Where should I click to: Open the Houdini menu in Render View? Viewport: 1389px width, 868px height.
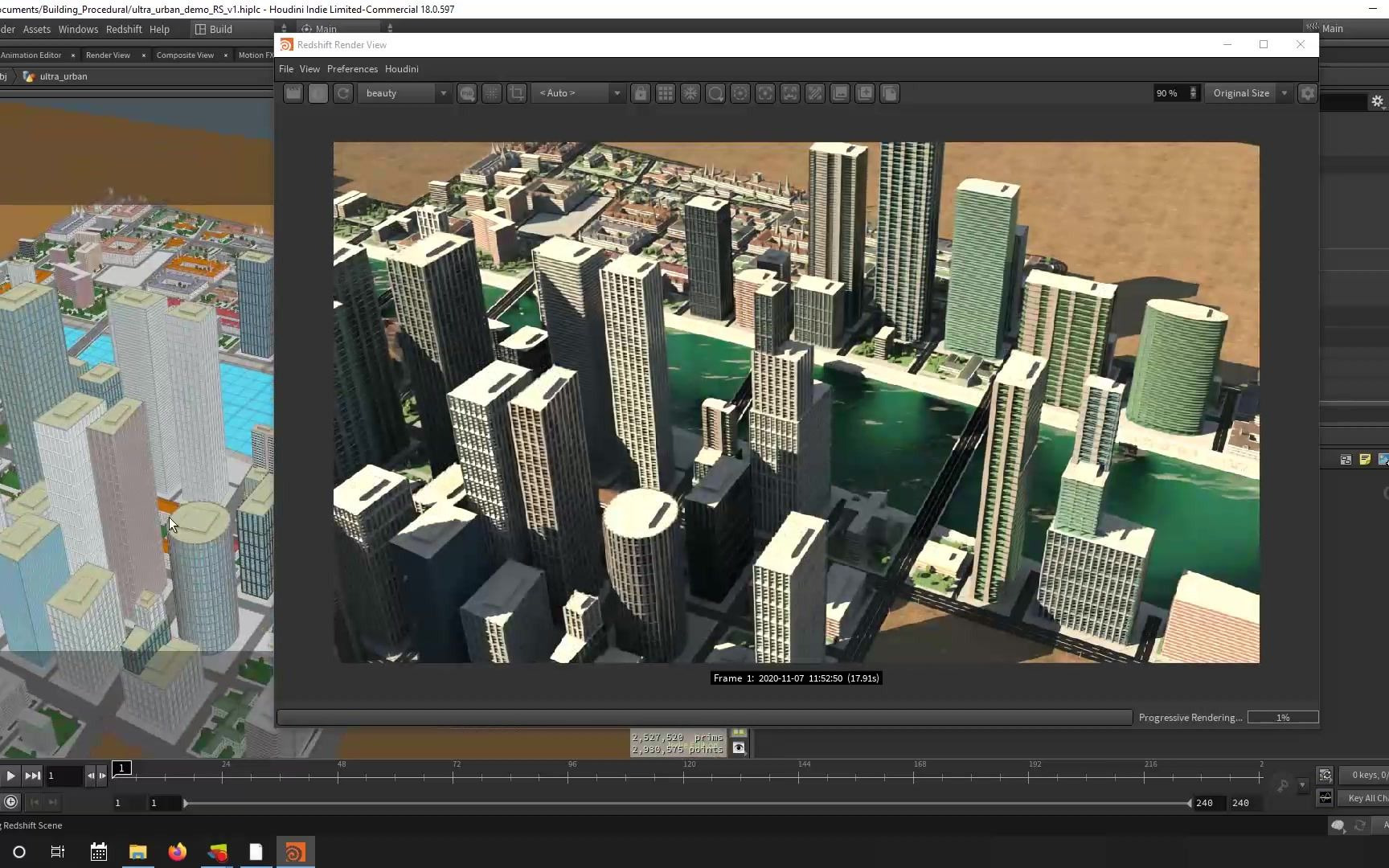pos(402,69)
